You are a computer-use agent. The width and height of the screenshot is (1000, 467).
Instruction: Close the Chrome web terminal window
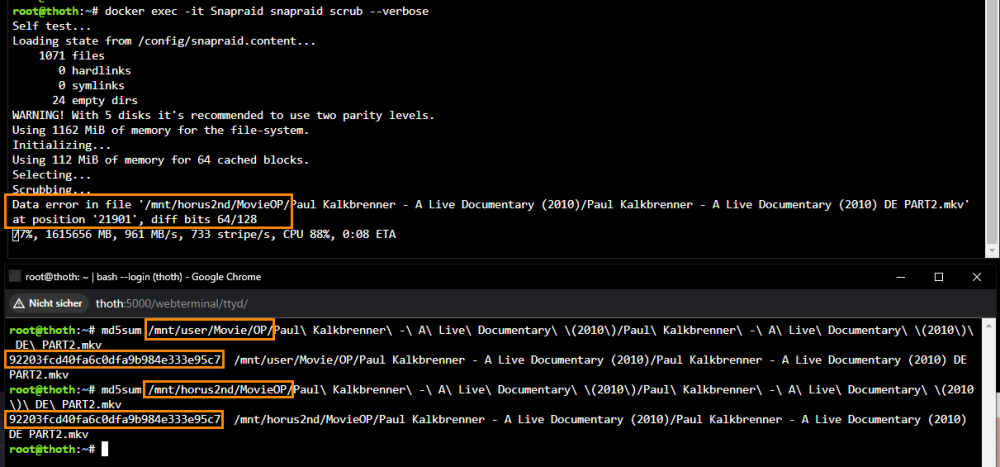coord(977,278)
